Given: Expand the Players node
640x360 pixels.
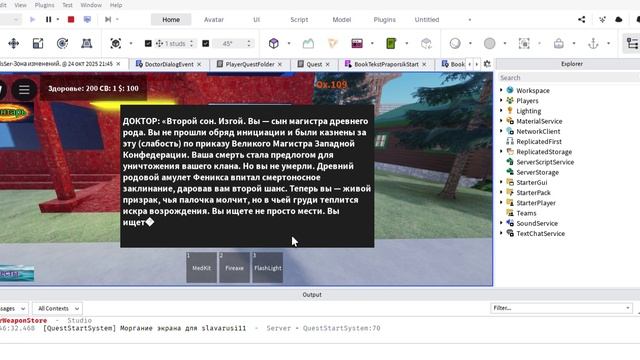Looking at the screenshot, I should 501,100.
